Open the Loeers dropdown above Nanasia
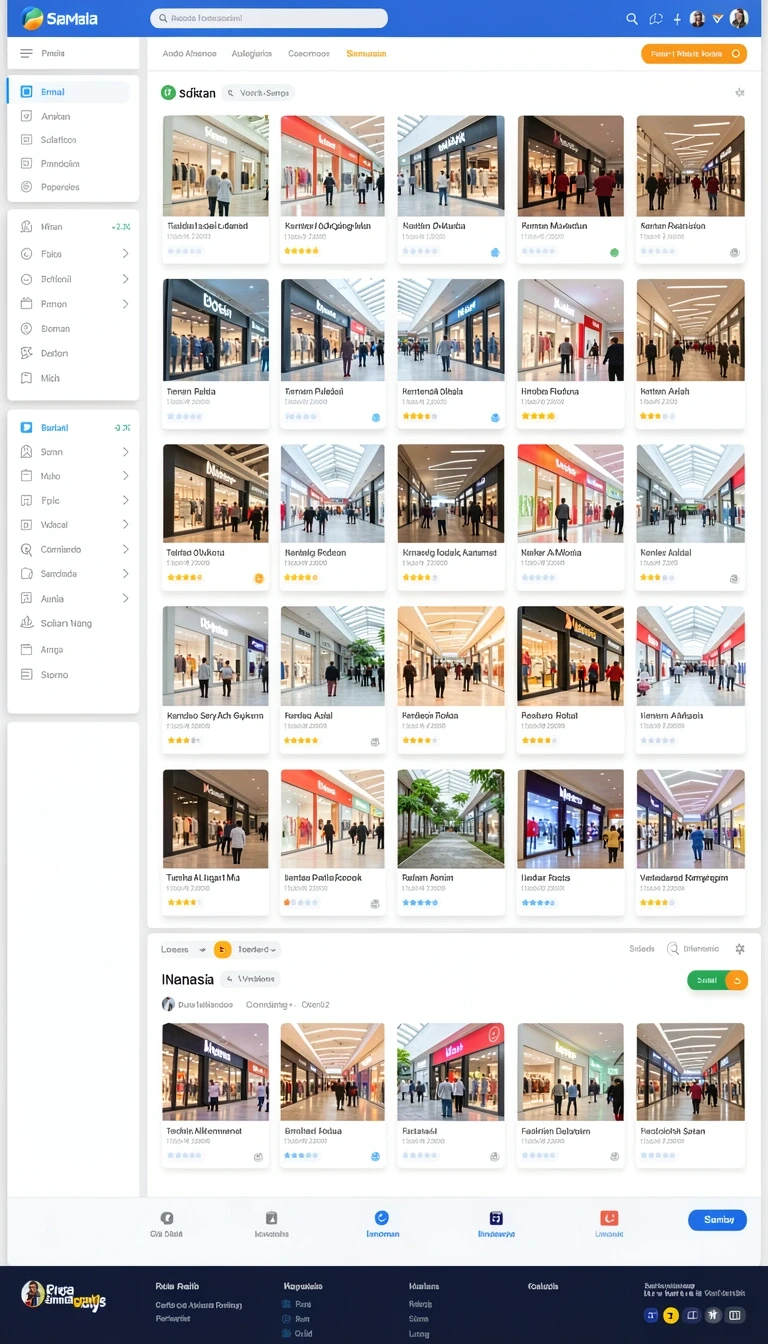Image resolution: width=768 pixels, height=1344 pixels. click(184, 949)
